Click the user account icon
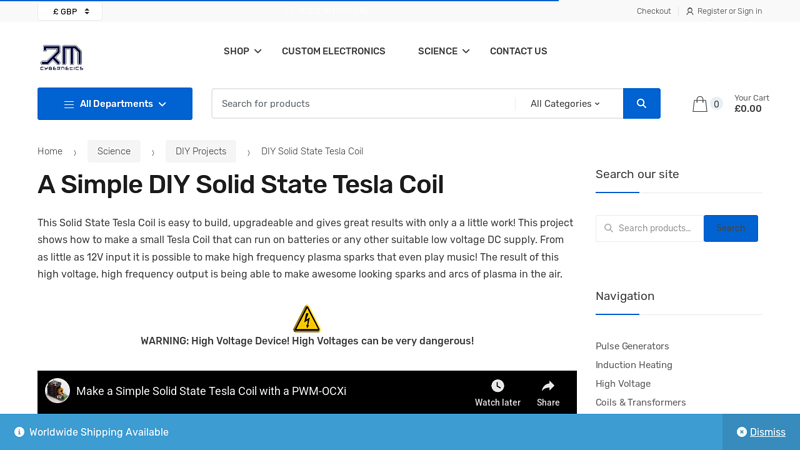 pos(690,11)
